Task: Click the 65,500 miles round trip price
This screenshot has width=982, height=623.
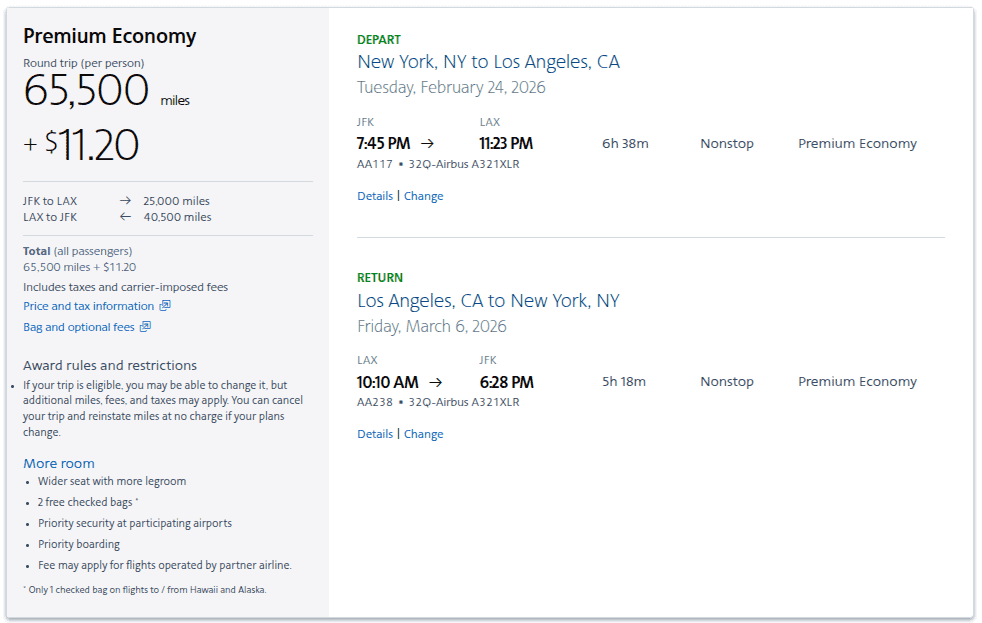Action: point(106,90)
